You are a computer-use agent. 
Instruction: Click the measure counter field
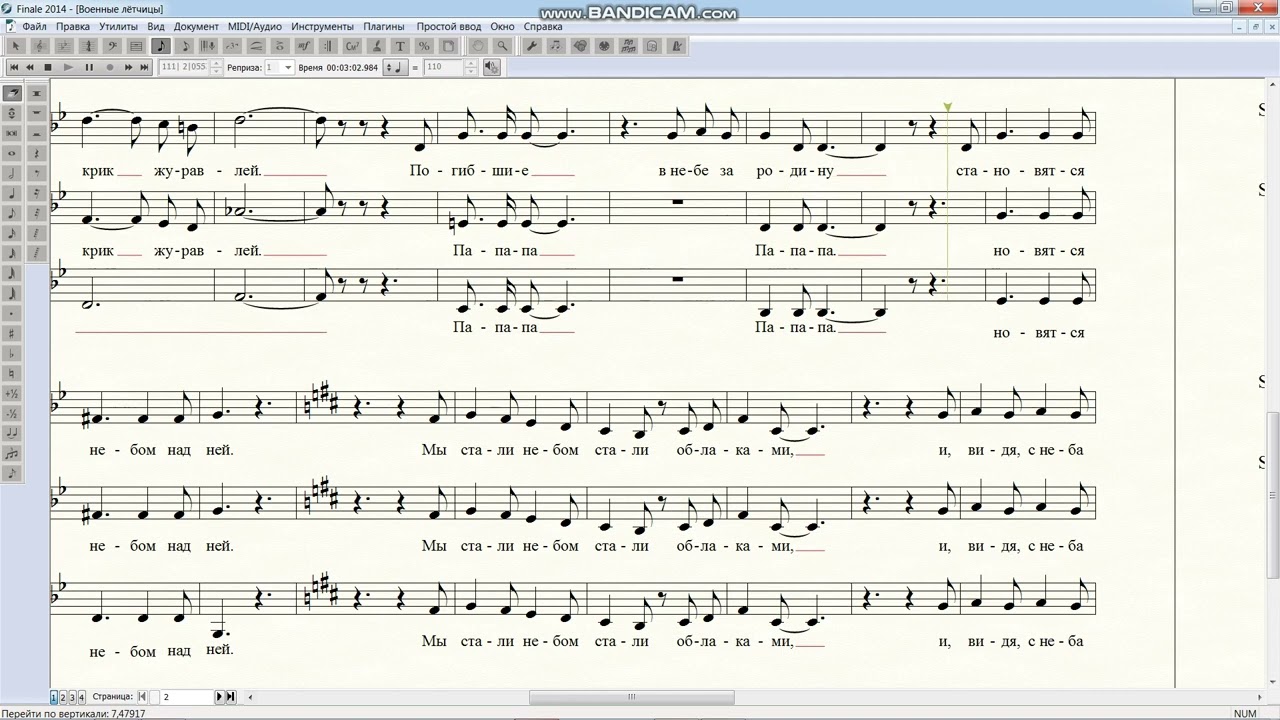[183, 67]
